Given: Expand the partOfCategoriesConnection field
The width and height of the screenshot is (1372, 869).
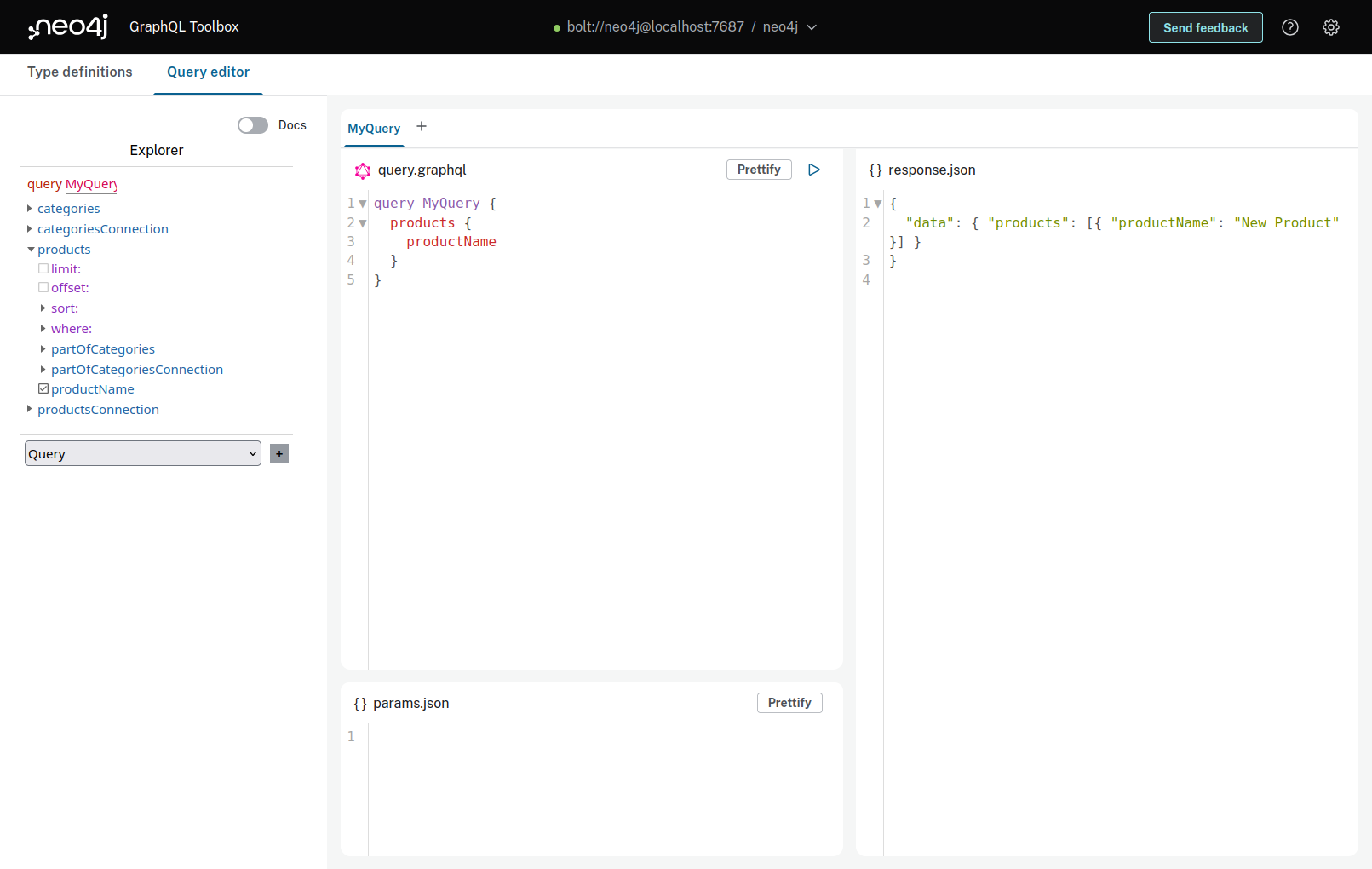Looking at the screenshot, I should (x=43, y=369).
